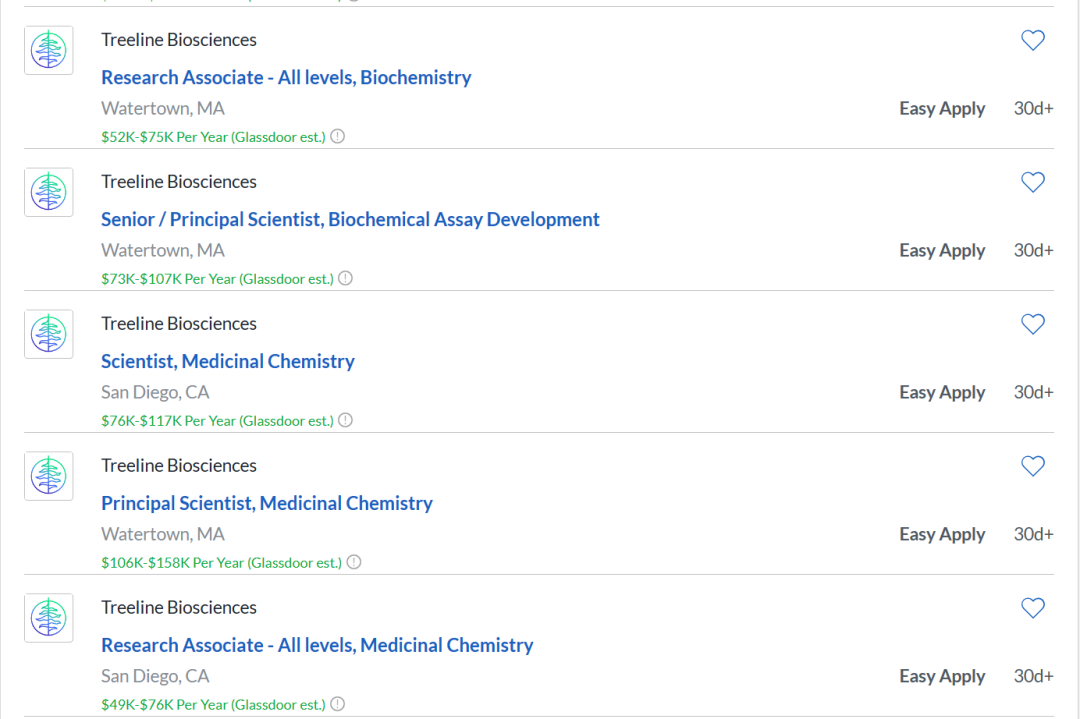
Task: Click Easy Apply on Scientist, Medicinal Chemistry row
Action: point(942,393)
